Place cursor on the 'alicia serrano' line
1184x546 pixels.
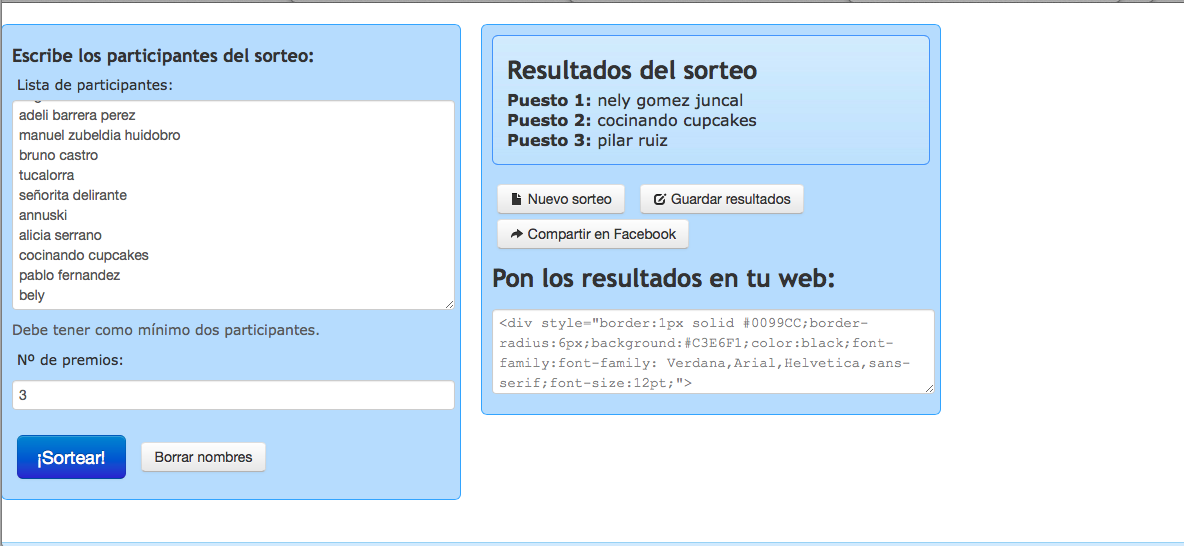point(60,235)
